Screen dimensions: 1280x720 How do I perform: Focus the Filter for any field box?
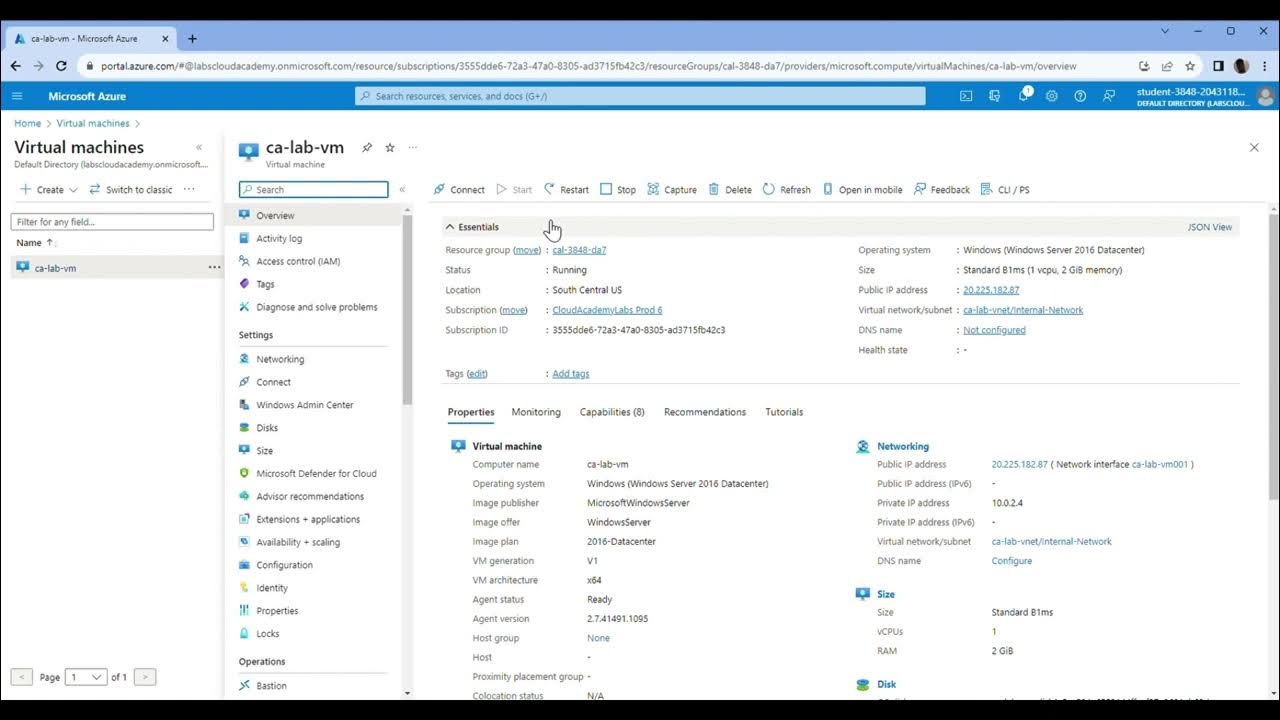[x=112, y=222]
